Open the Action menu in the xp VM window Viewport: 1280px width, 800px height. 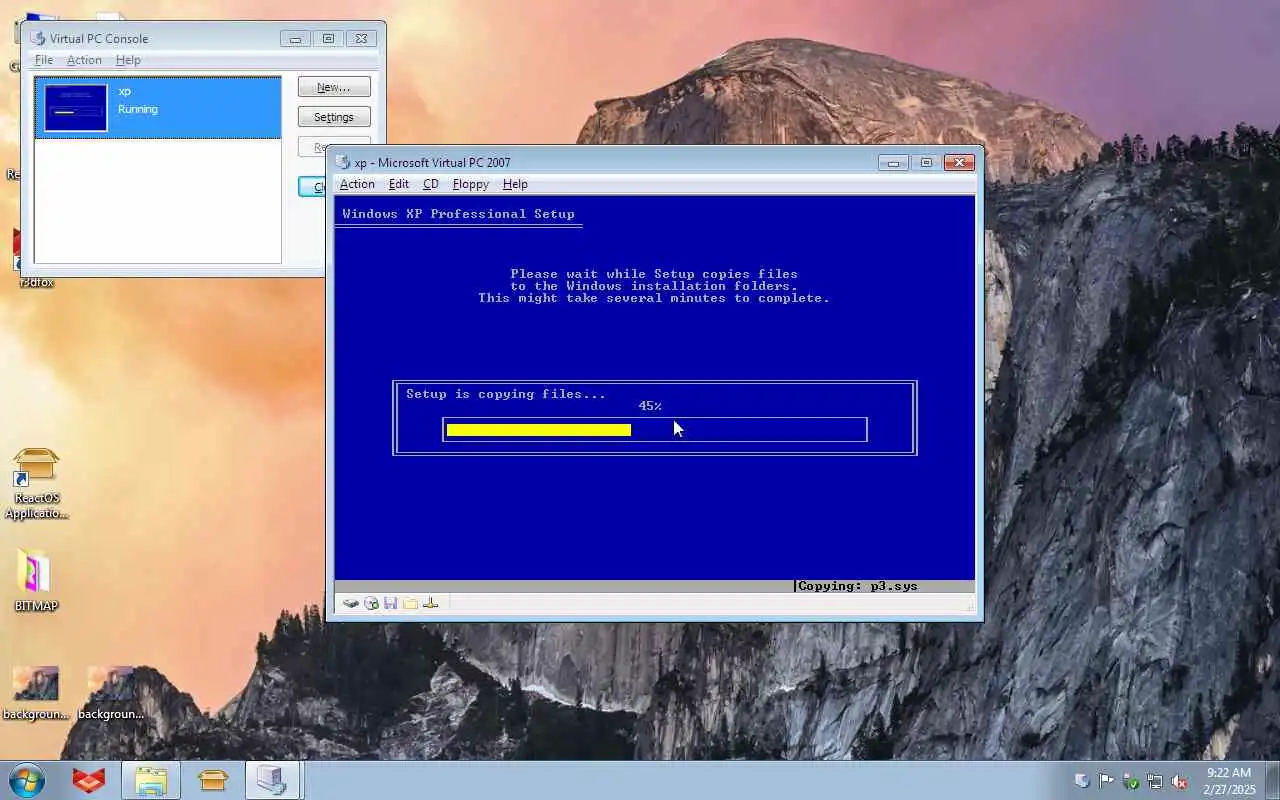[x=357, y=184]
